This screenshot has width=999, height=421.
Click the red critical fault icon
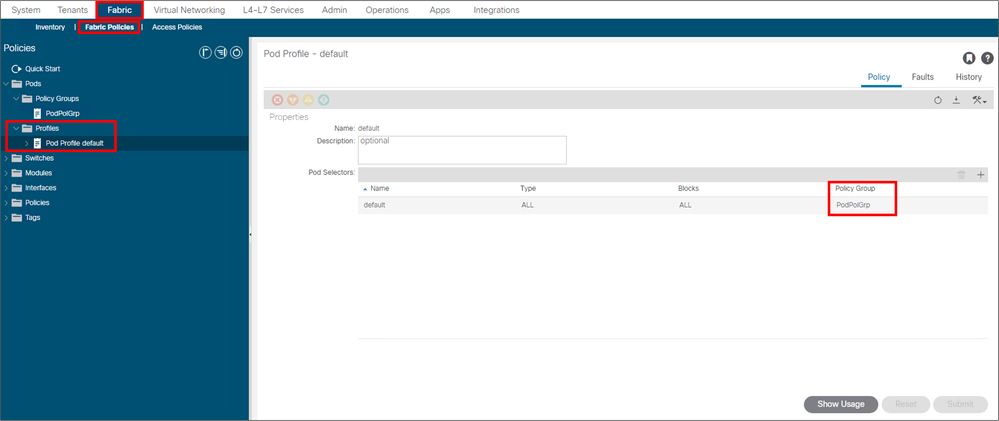pos(277,99)
